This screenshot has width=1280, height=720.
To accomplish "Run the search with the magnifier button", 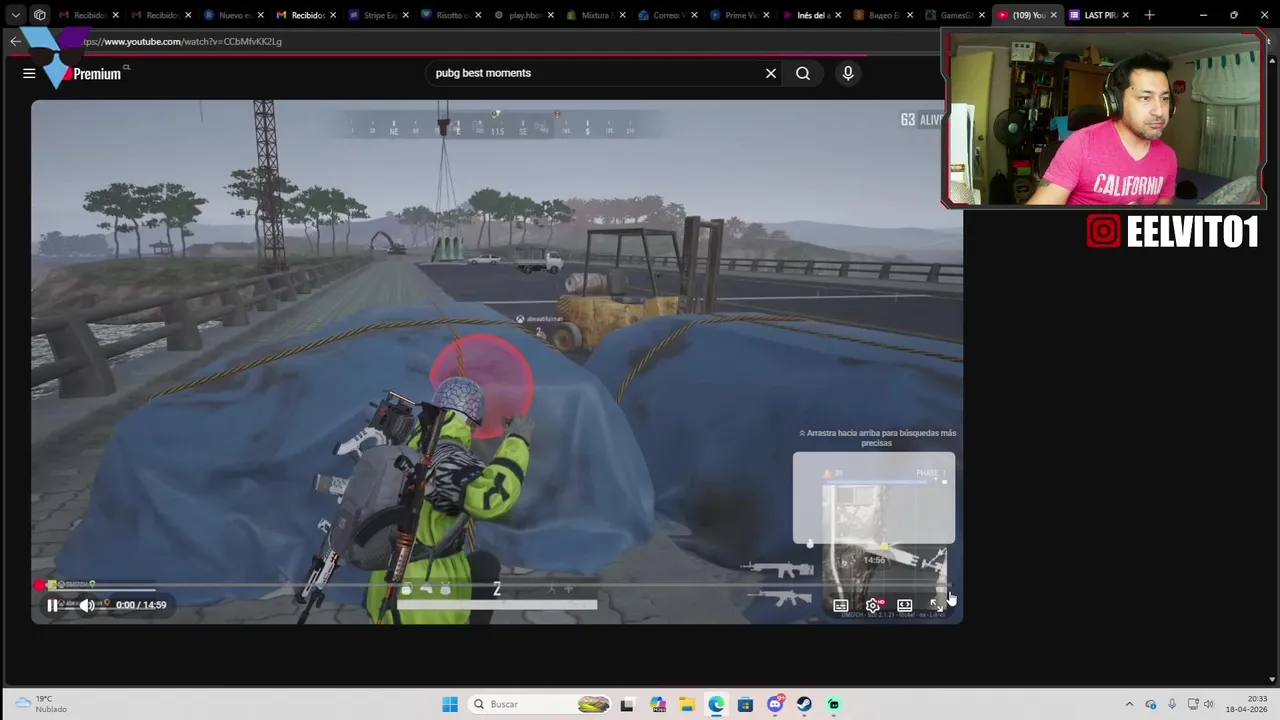I will coord(803,73).
